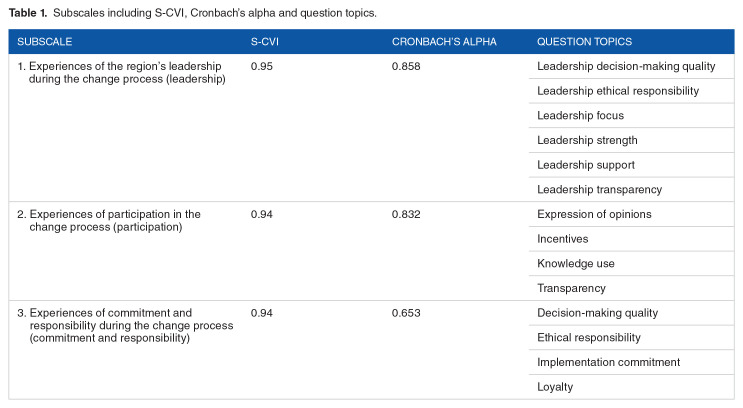Click the S-CVI column header
This screenshot has width=743, height=408.
265,42
